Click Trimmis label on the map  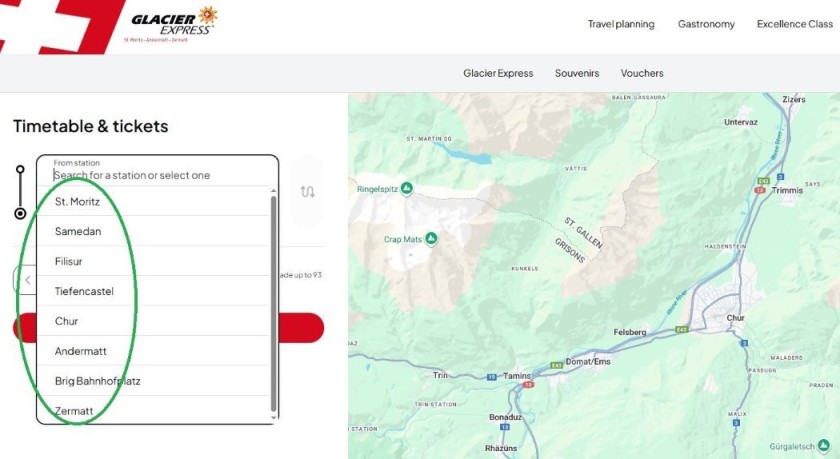tap(787, 190)
